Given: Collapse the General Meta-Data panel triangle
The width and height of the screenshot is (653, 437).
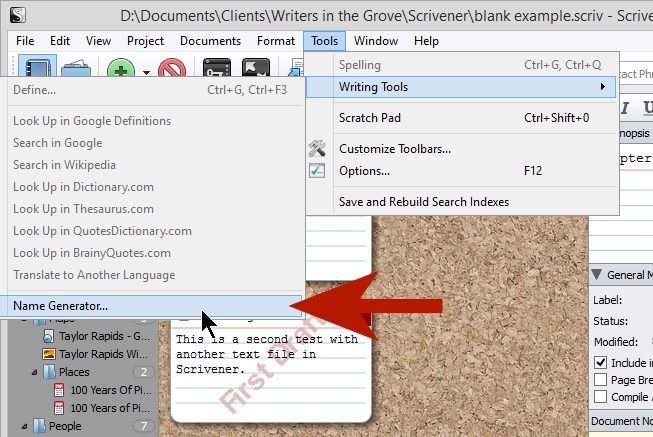Looking at the screenshot, I should point(597,276).
